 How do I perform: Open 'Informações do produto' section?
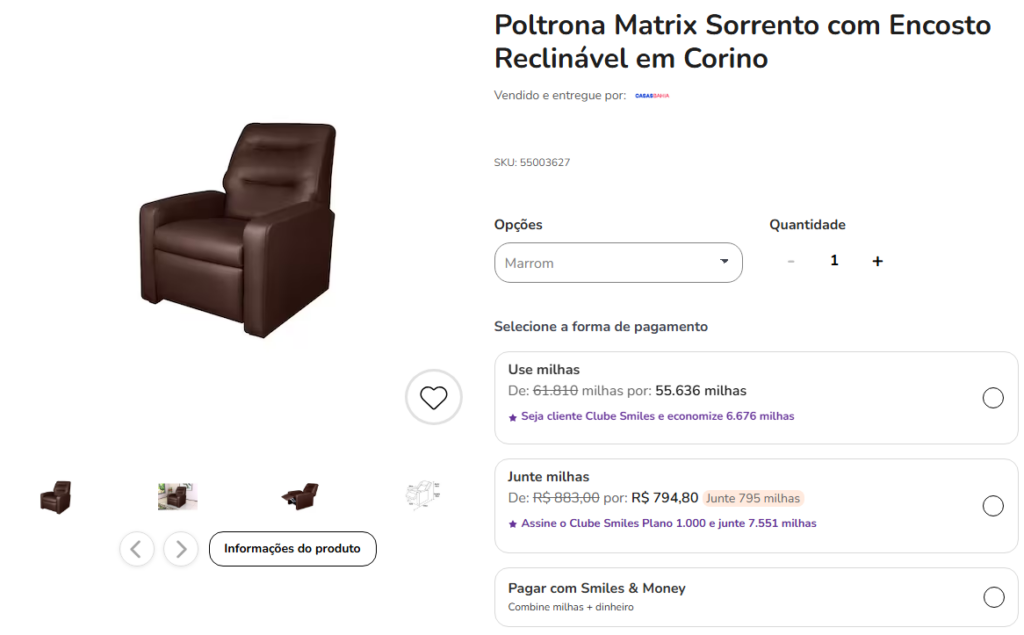point(292,549)
